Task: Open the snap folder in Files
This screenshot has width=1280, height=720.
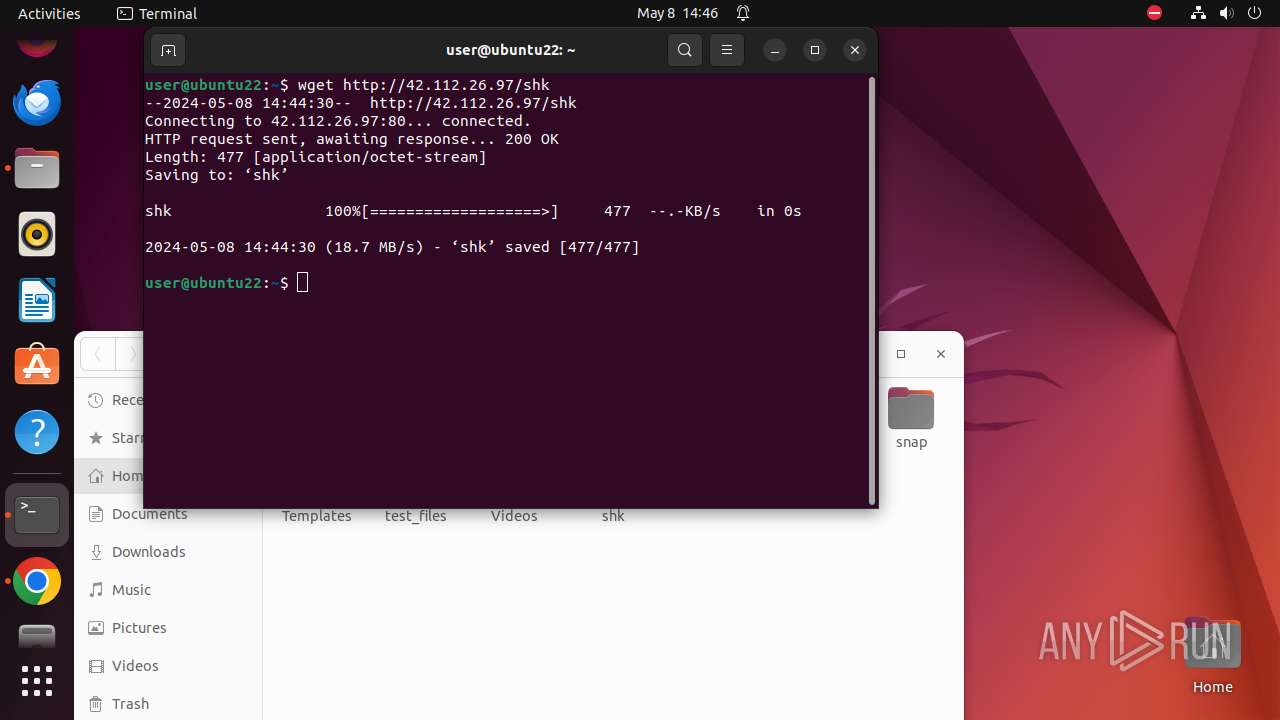Action: pos(911,418)
